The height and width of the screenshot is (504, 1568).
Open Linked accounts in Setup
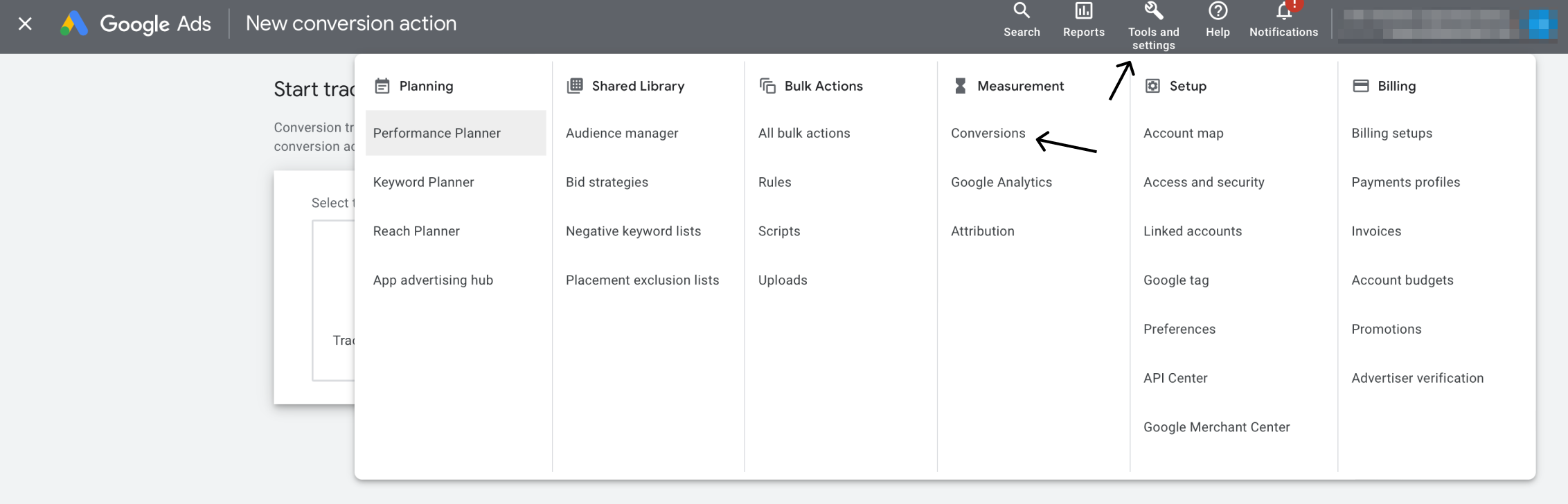coord(1192,231)
